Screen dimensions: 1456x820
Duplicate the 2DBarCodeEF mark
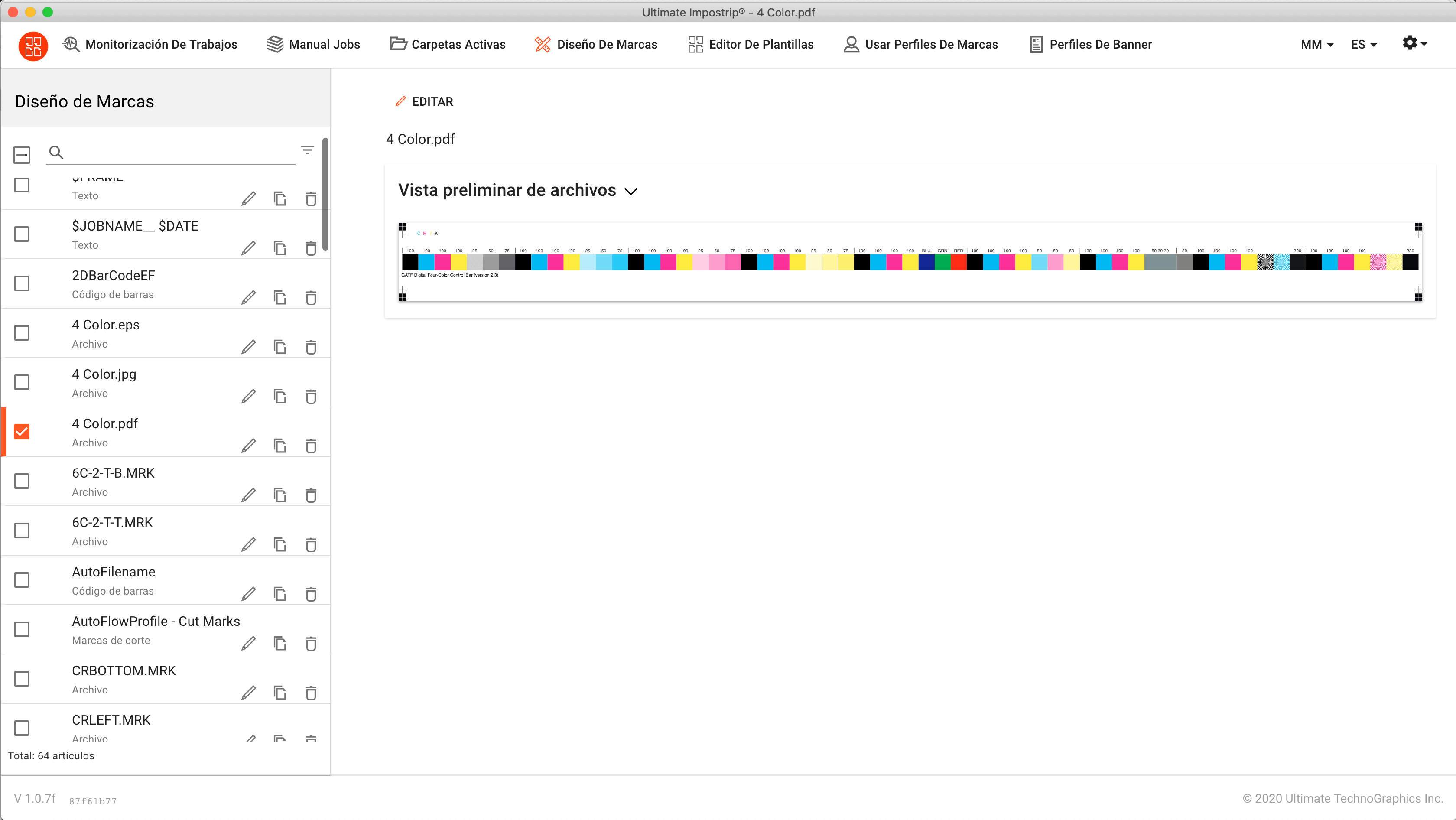pyautogui.click(x=280, y=298)
